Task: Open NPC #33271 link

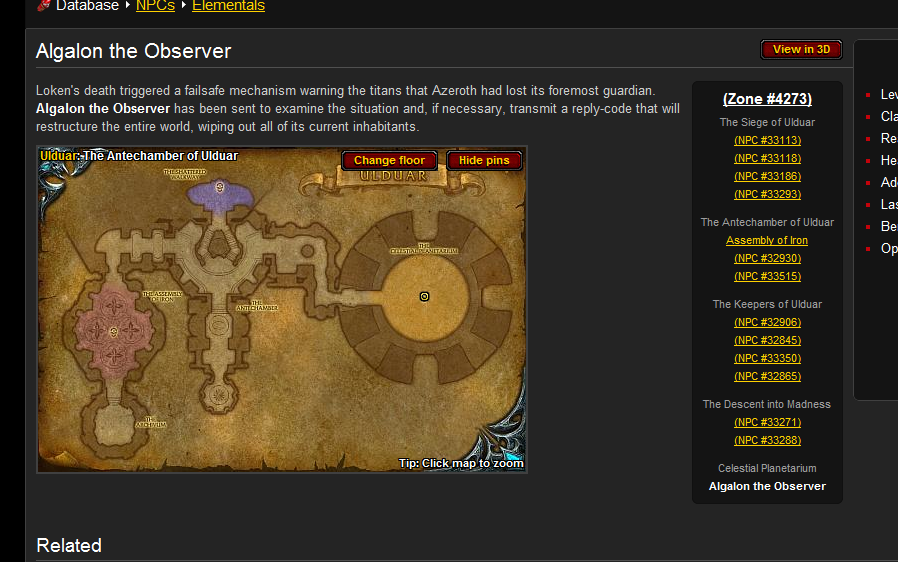Action: 767,422
